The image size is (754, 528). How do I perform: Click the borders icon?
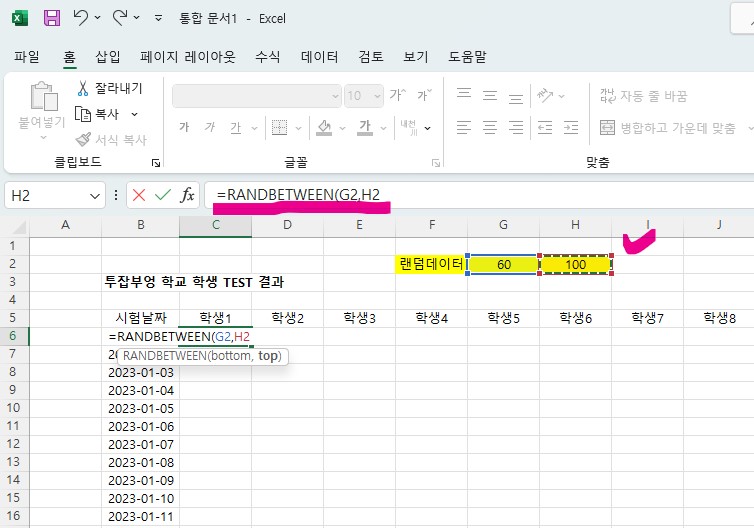tap(279, 127)
